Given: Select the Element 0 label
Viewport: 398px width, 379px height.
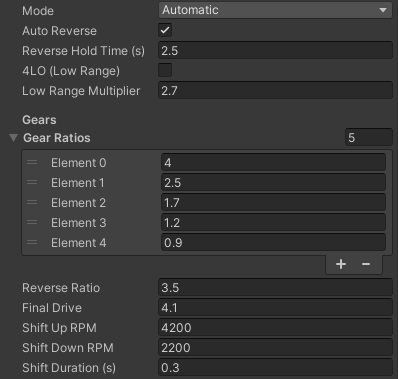Looking at the screenshot, I should (79, 163).
